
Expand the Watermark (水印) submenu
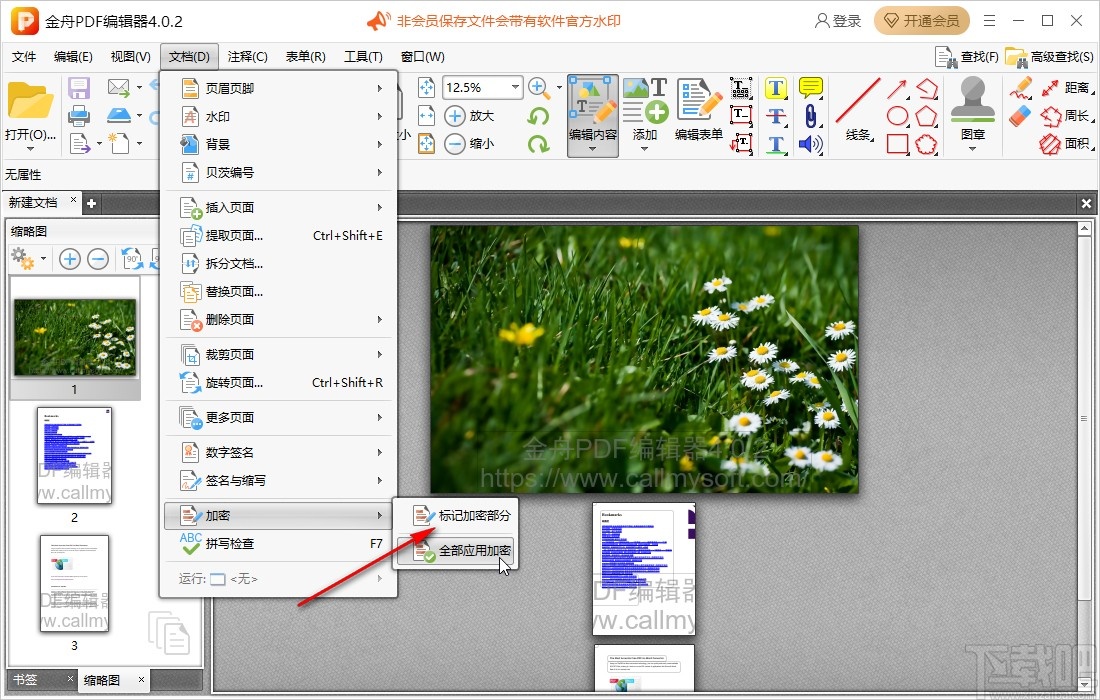(x=279, y=116)
